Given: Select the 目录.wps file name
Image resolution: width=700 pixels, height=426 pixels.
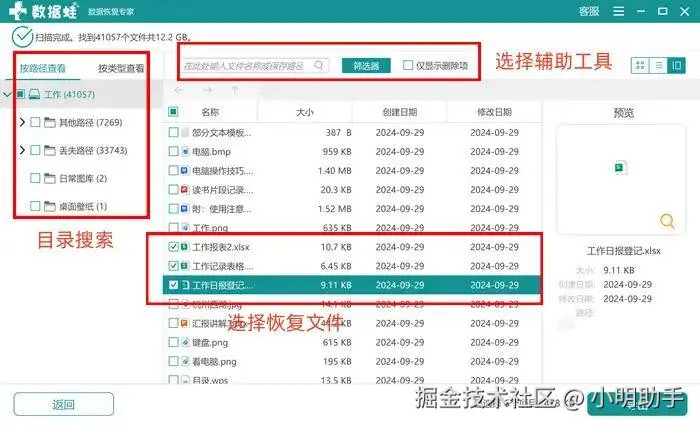Looking at the screenshot, I should [210, 380].
